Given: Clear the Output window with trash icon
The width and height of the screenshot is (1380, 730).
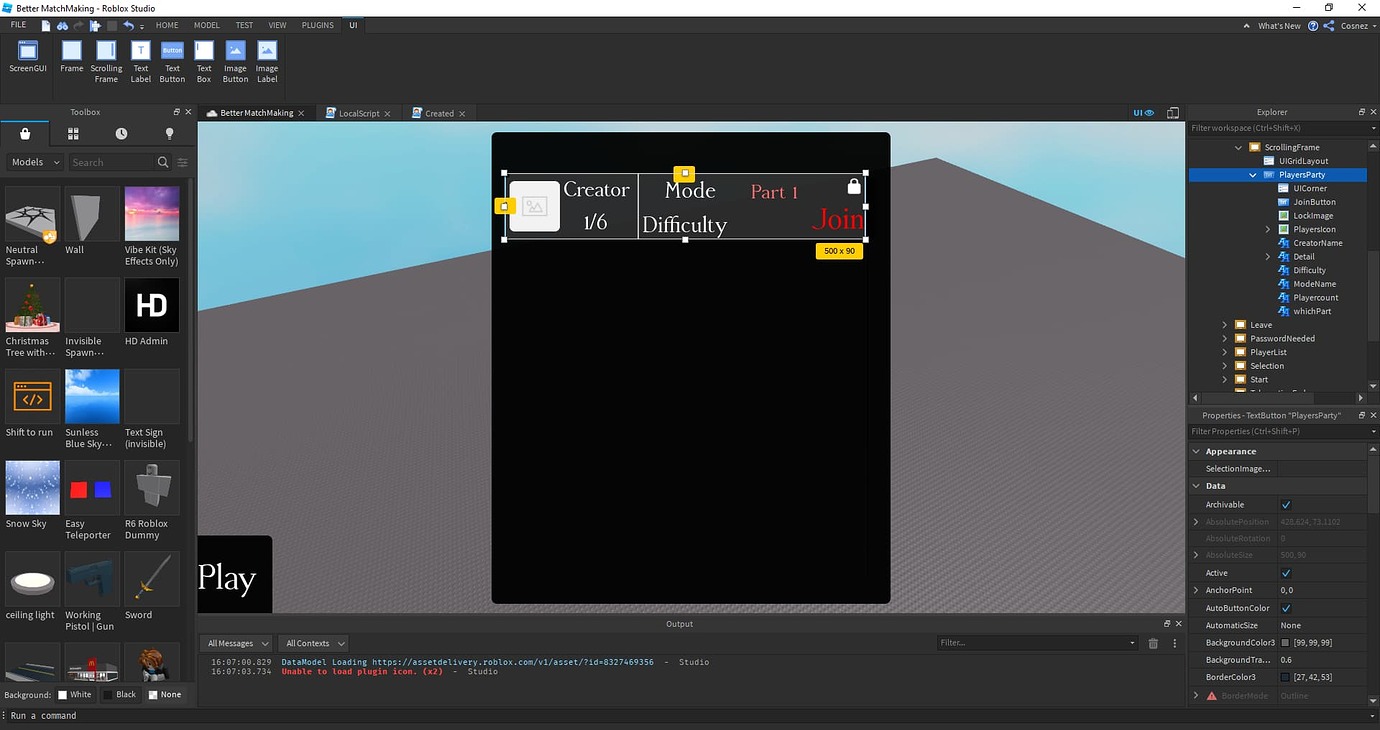Looking at the screenshot, I should 1153,643.
